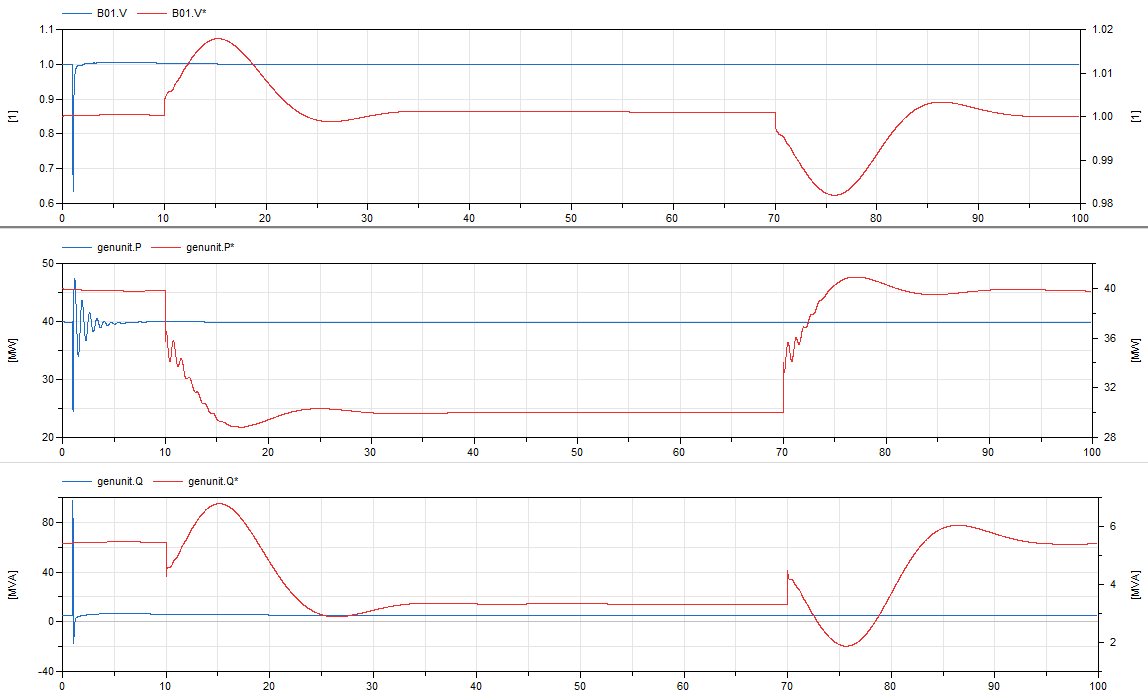Click the 70 tick label in the middle plot

click(x=783, y=449)
